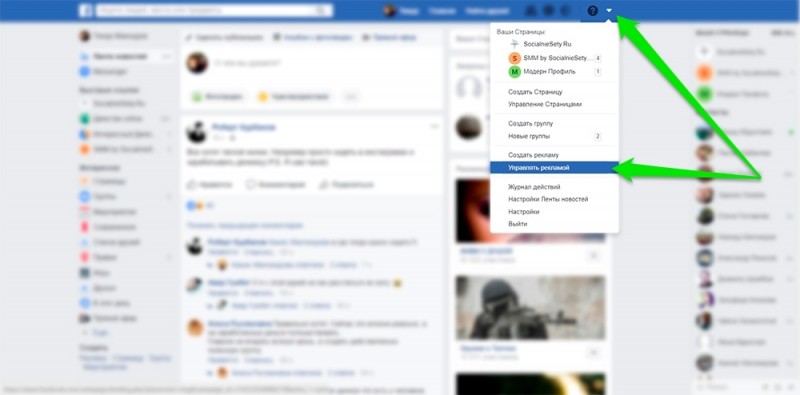Click the Facebook logo in top bar

[x=85, y=10]
